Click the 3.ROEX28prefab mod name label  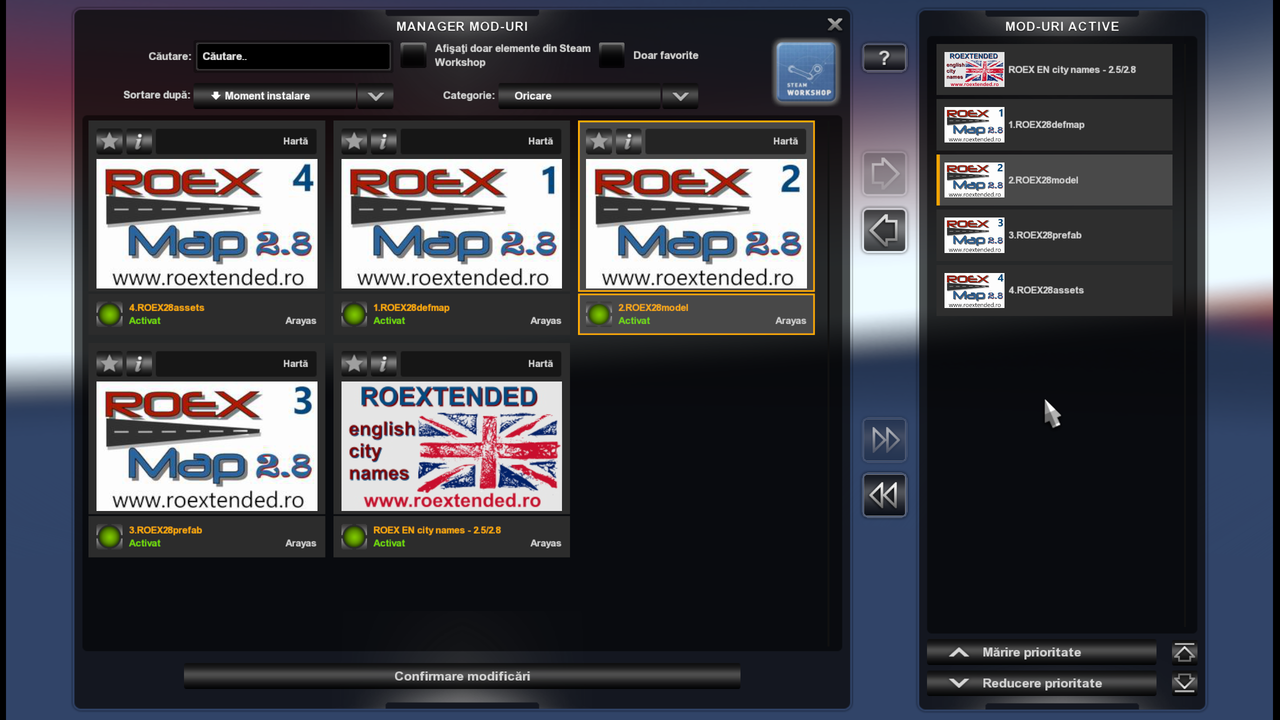coord(165,530)
